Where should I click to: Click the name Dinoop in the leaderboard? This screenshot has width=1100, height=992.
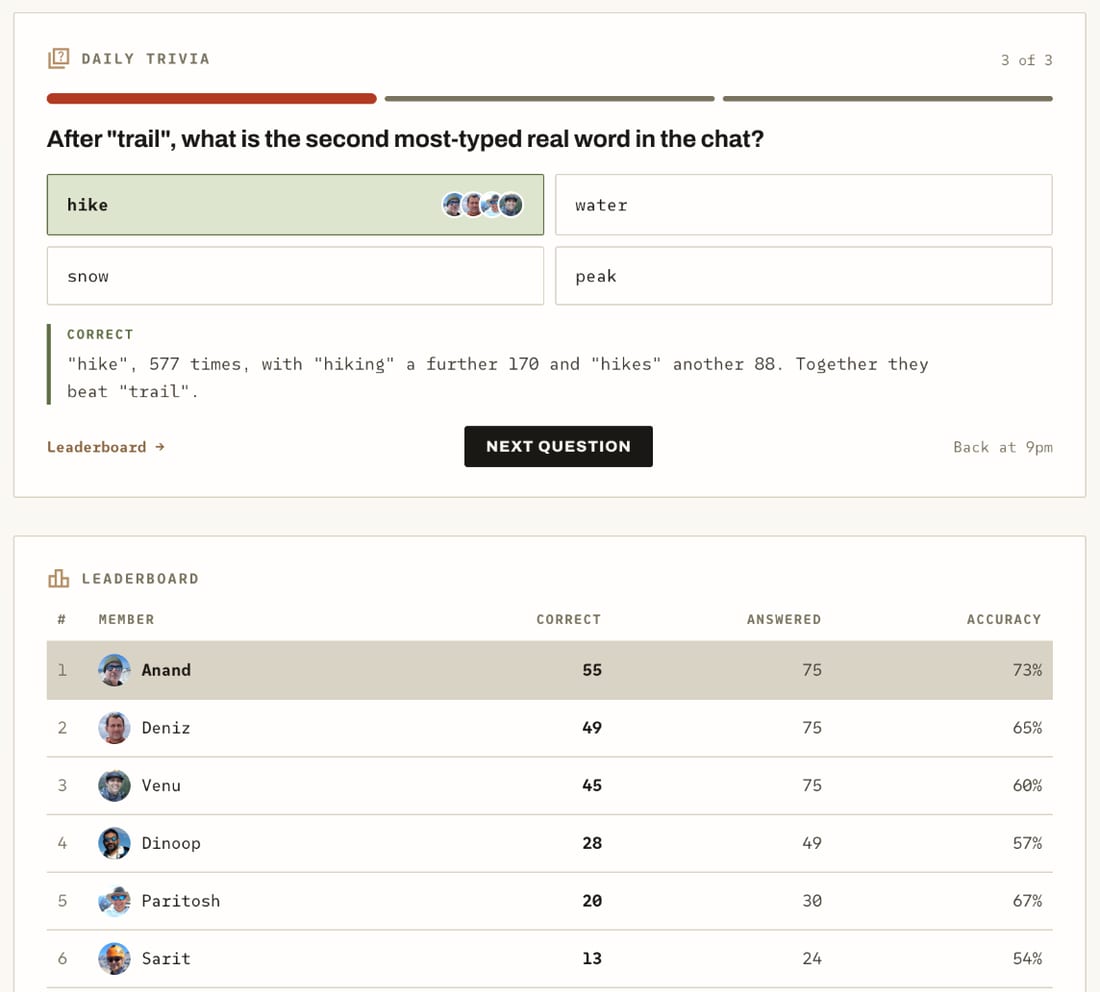click(x=171, y=843)
